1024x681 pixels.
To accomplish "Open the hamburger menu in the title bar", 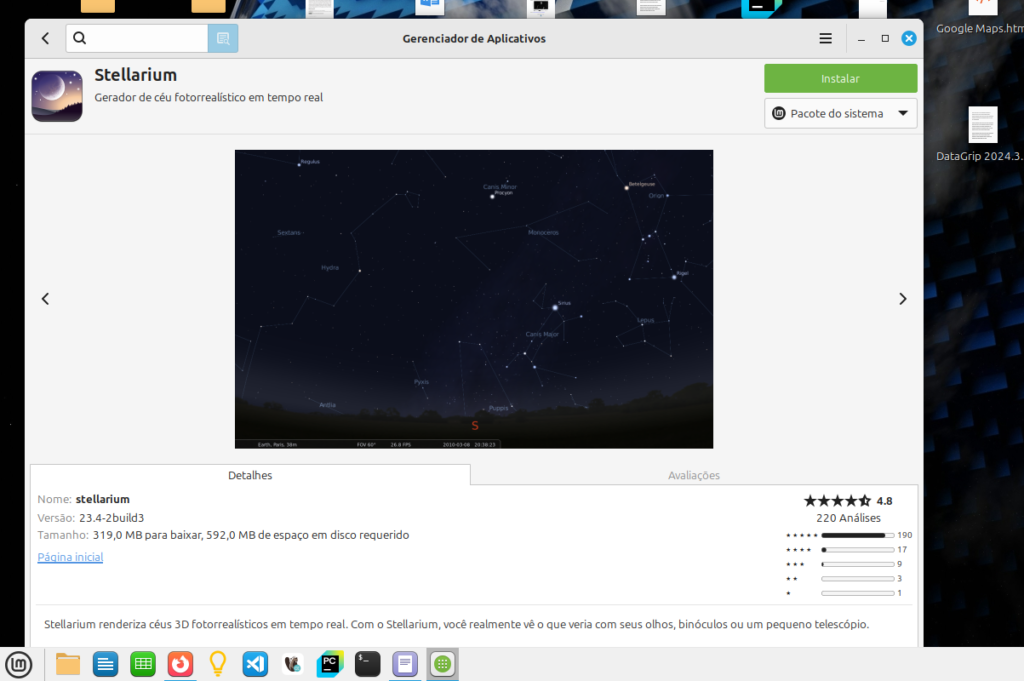I will [x=825, y=38].
